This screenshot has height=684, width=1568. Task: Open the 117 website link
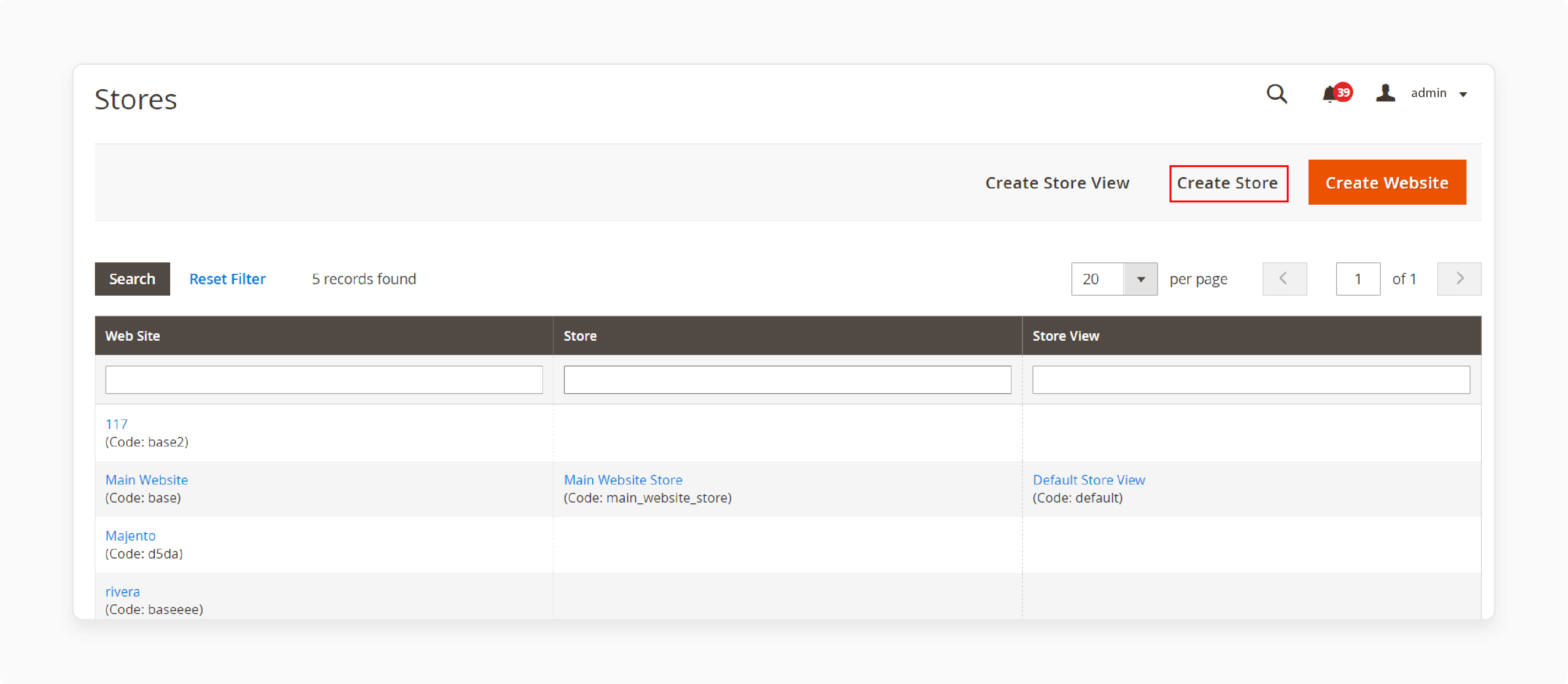(x=116, y=424)
